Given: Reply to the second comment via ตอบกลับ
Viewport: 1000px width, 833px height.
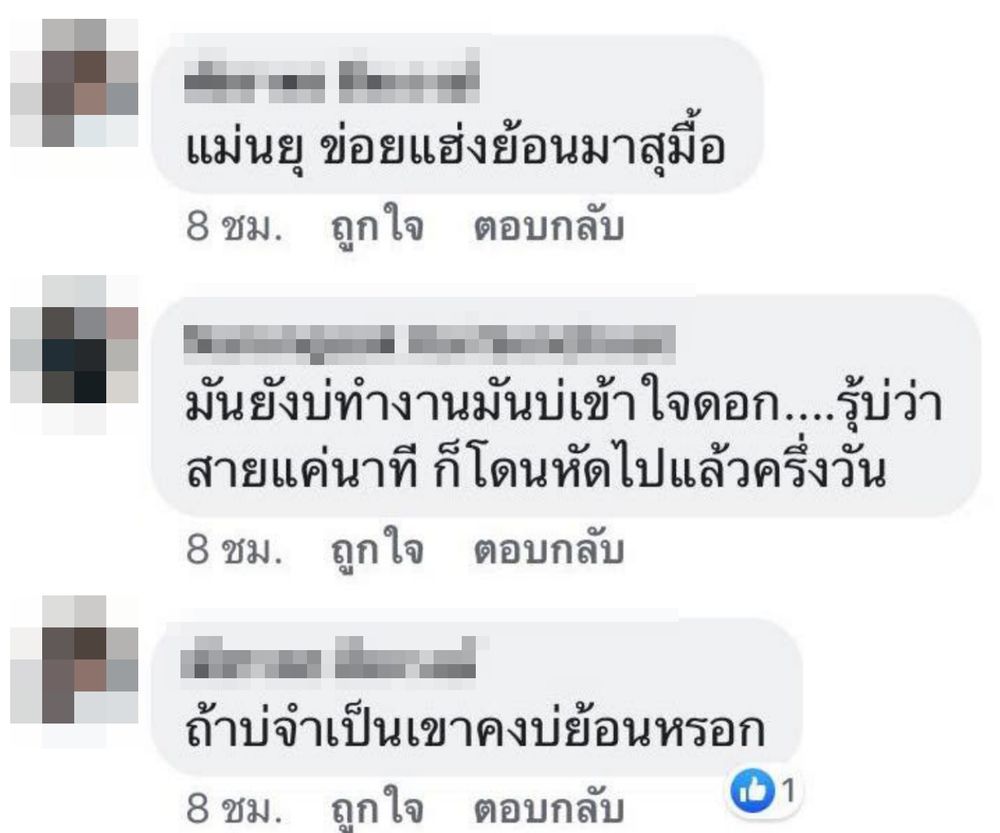Looking at the screenshot, I should click(x=548, y=549).
